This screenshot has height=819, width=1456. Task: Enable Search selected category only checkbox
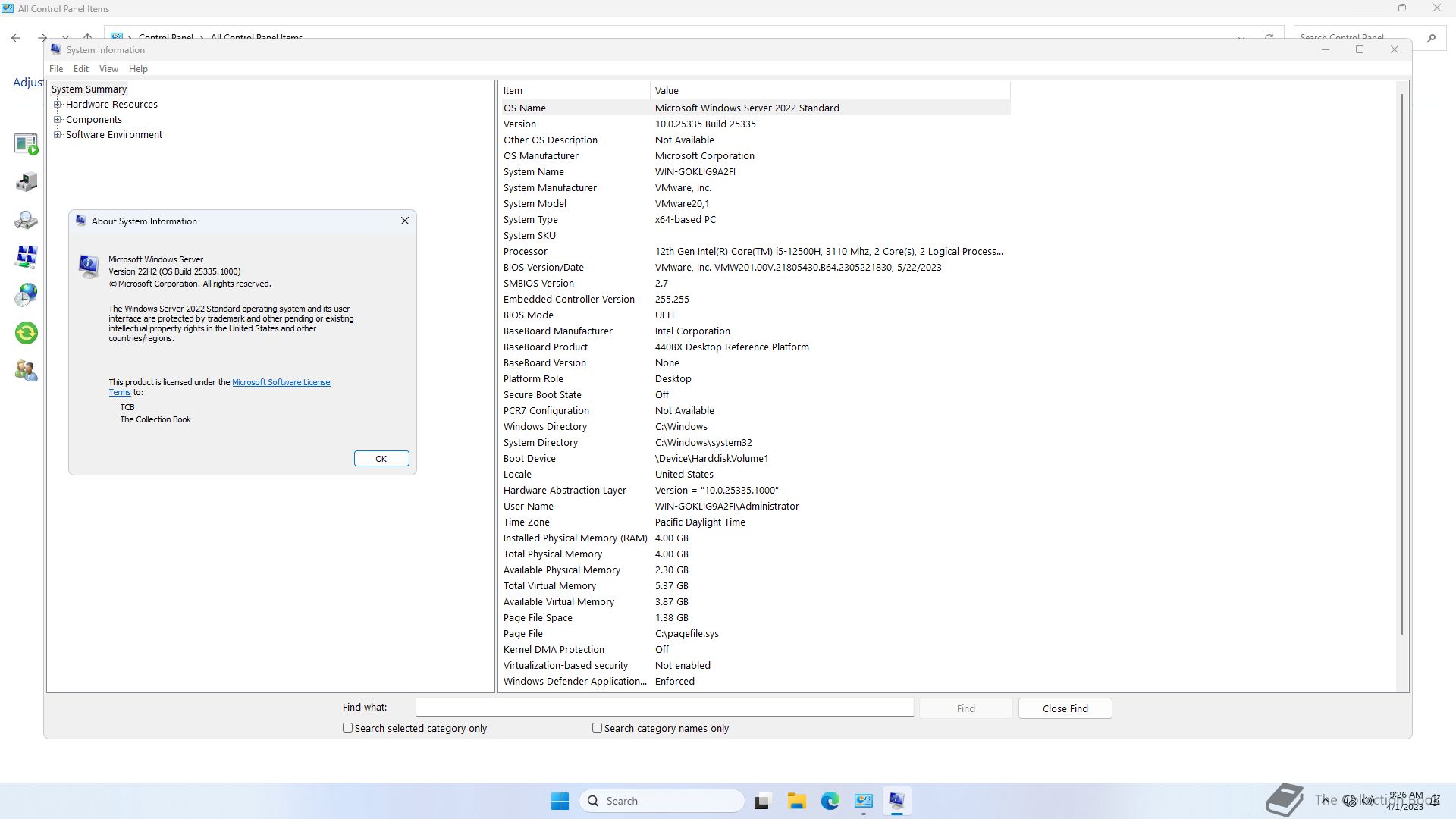point(347,728)
